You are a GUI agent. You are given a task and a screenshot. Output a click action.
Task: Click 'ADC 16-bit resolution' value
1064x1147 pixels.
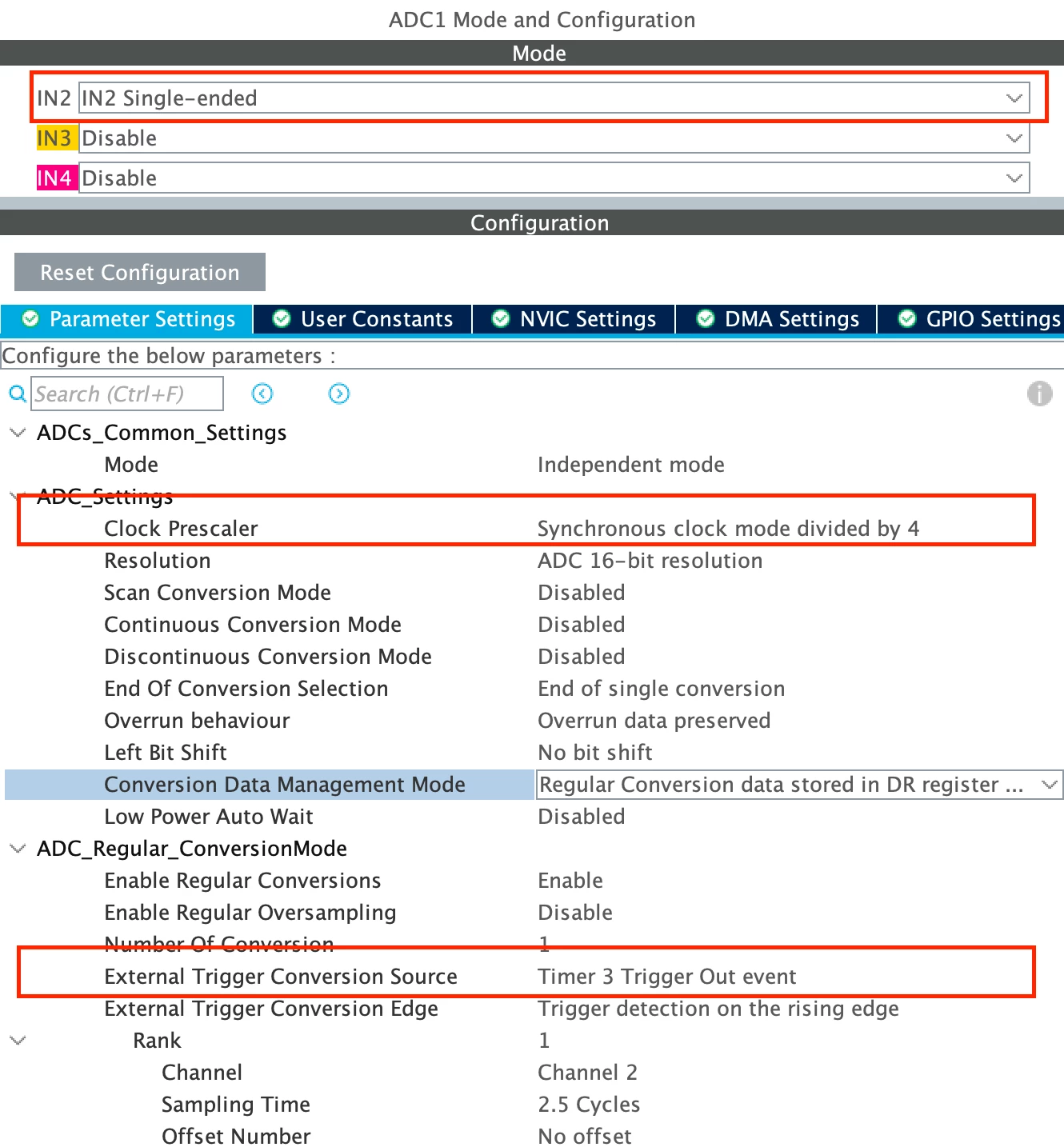[x=650, y=561]
